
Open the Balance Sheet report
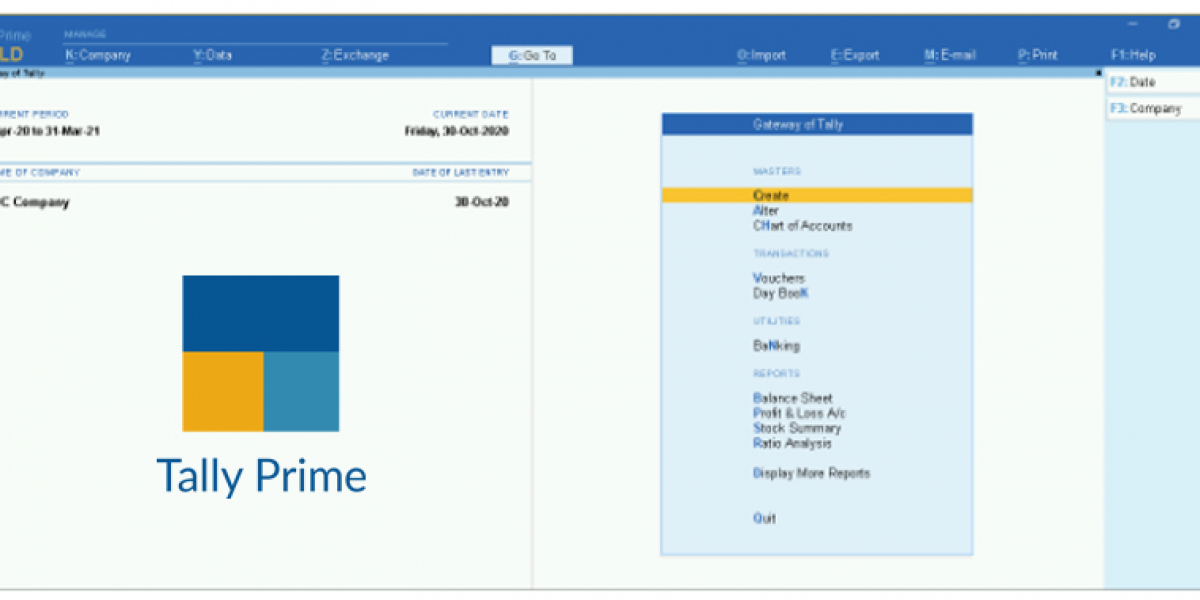[x=793, y=398]
